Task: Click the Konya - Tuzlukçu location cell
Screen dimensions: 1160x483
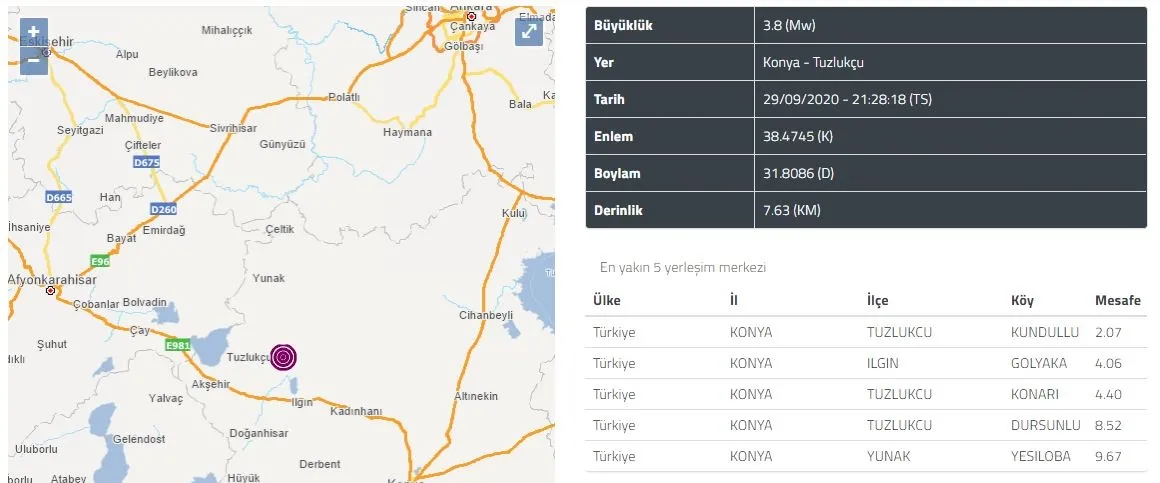Action: pos(813,62)
